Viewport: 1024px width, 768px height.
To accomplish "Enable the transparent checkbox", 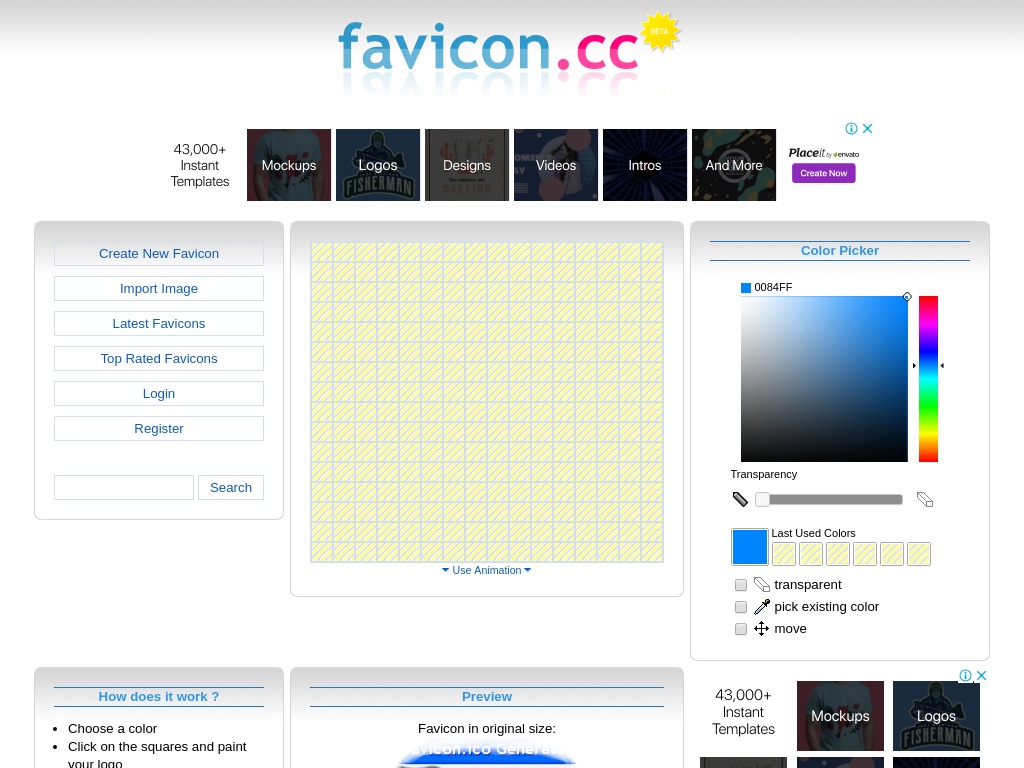I will 740,585.
